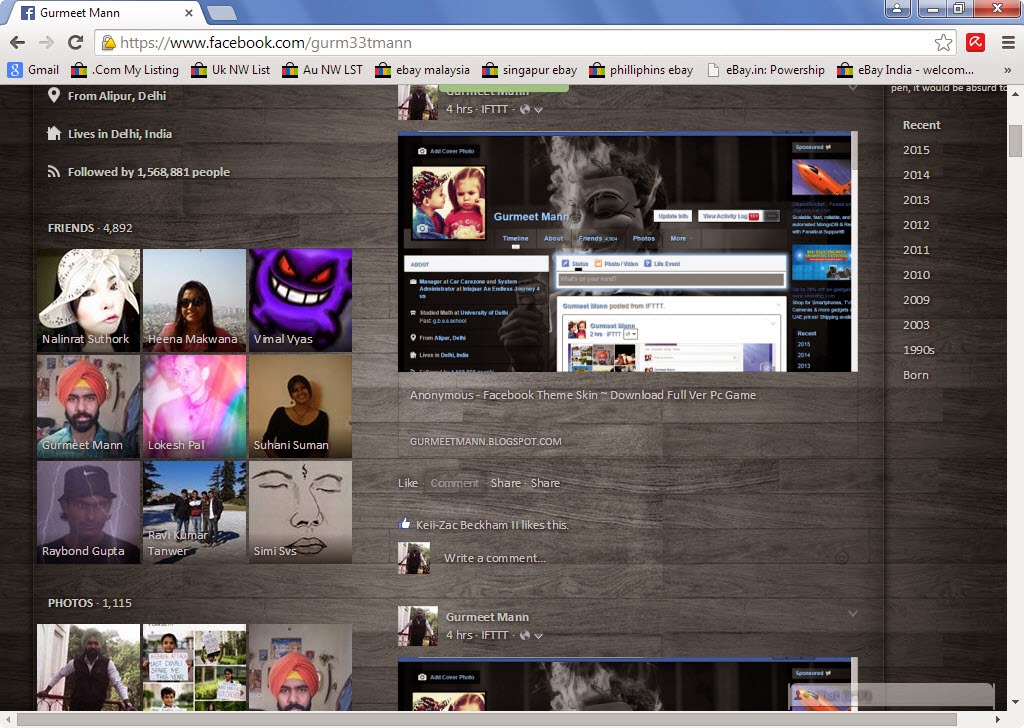
Task: Open Suhani Suman's friend thumbnail
Action: pos(300,406)
